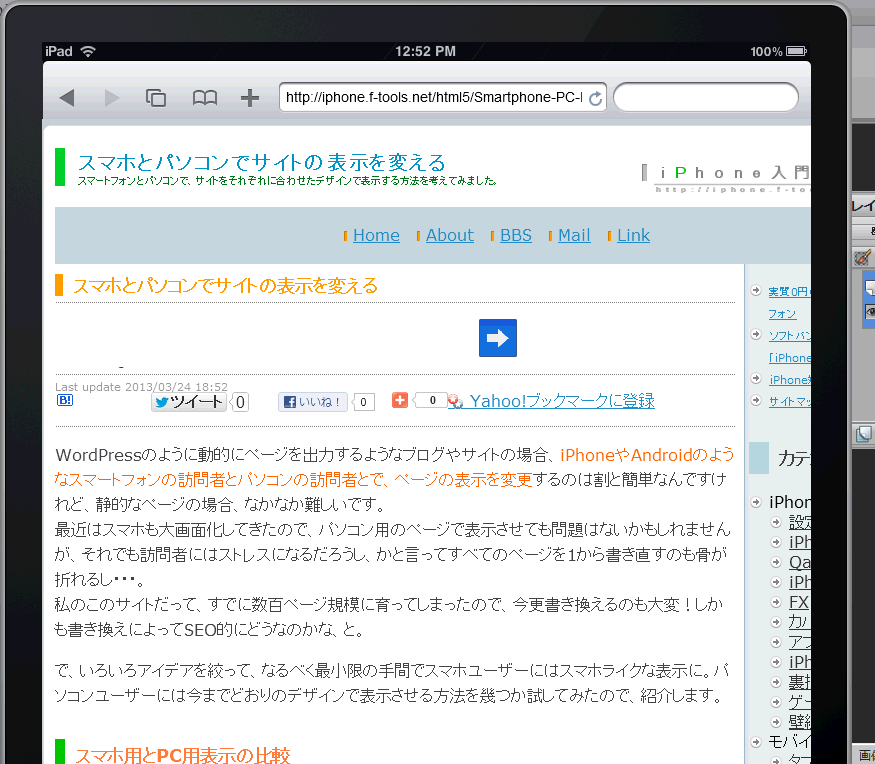Expand the モバイル category in the sidebar
Image resolution: width=875 pixels, height=764 pixels.
[758, 742]
